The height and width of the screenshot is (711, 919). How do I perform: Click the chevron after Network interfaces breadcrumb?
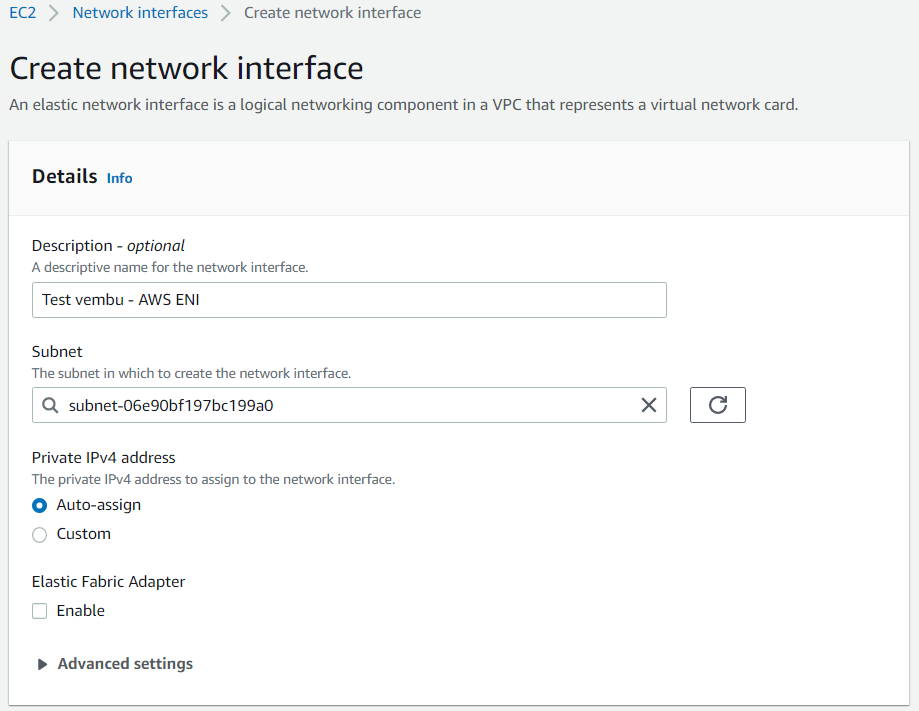point(225,13)
